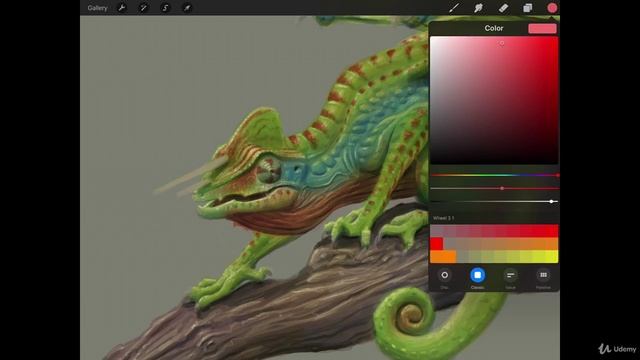
Task: Choose the solid red swatch in second palette row
Action: coord(437,244)
